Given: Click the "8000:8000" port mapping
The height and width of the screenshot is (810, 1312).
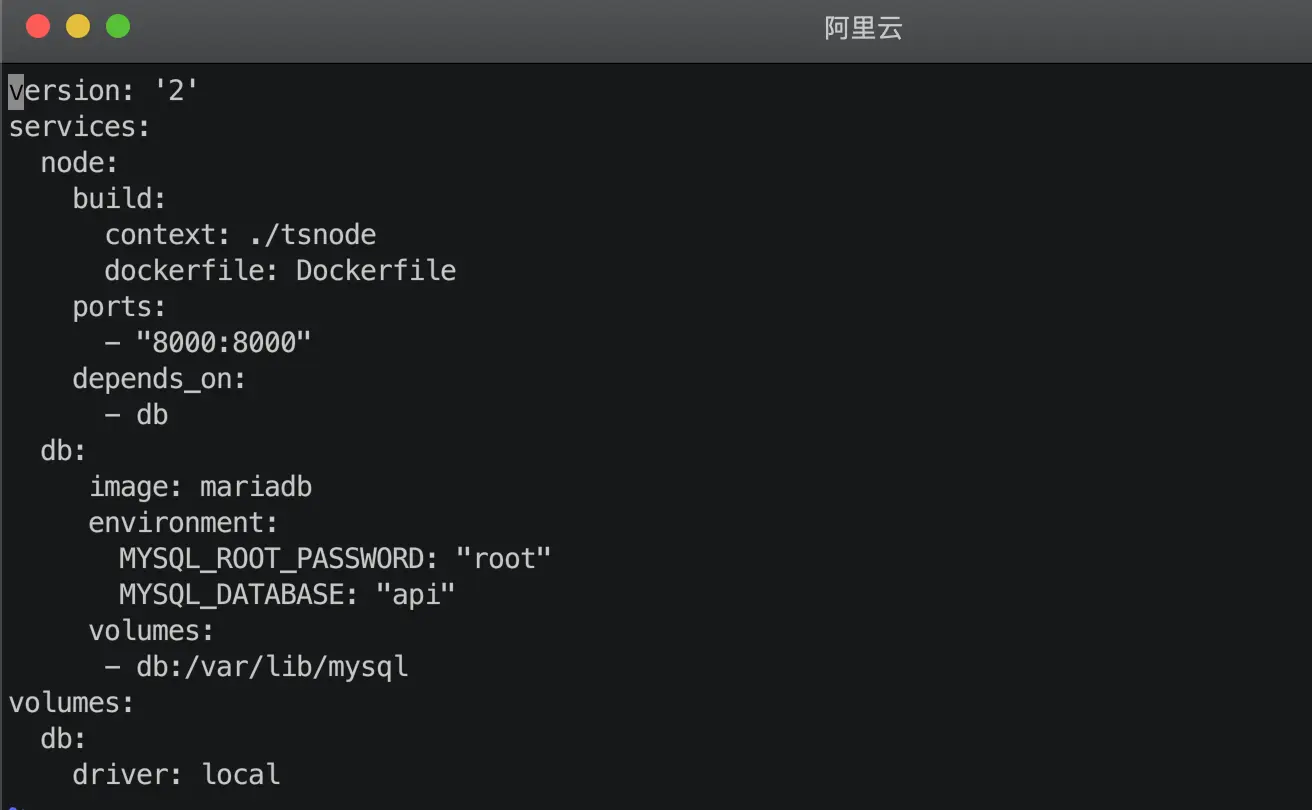Looking at the screenshot, I should pyautogui.click(x=224, y=343).
